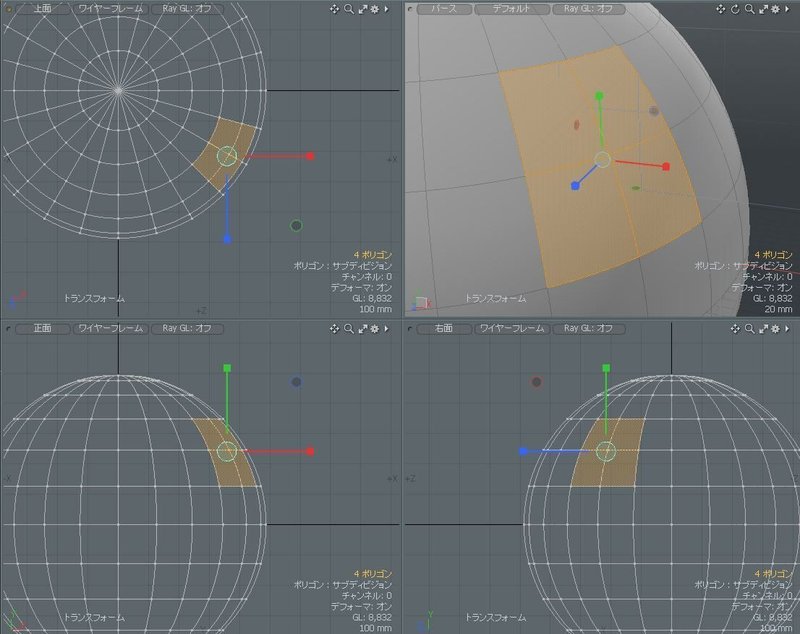Rotate view icon in perspective (パース) viewport
The image size is (800, 634).
(x=735, y=9)
